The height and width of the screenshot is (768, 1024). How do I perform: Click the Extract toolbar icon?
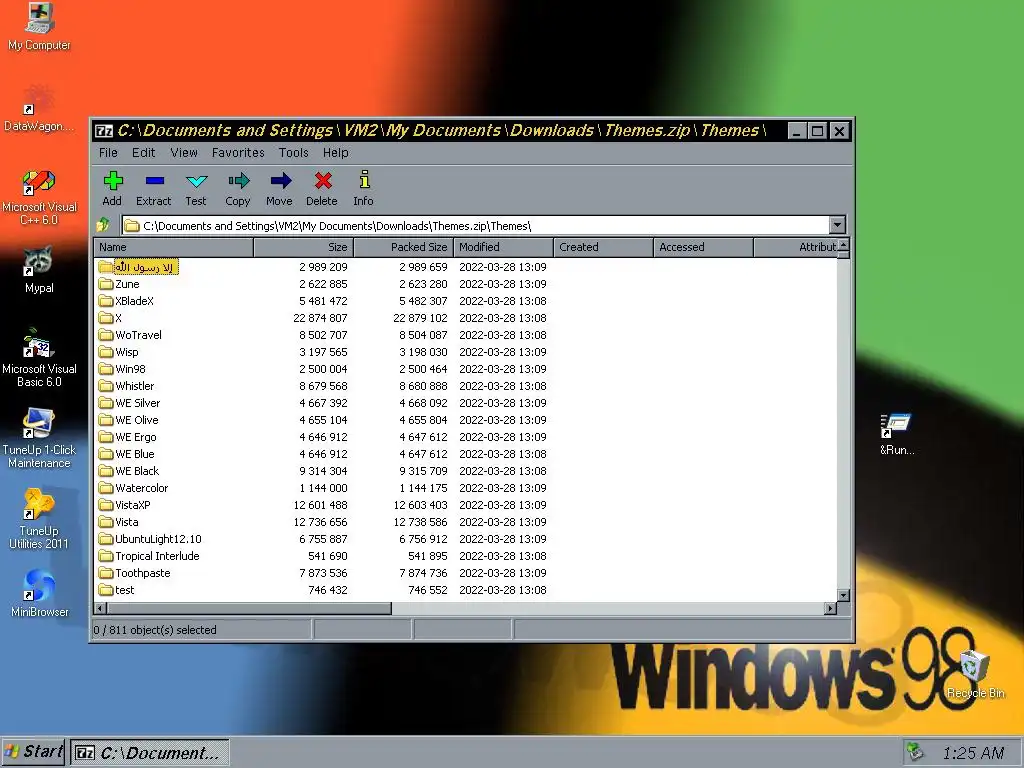click(155, 180)
